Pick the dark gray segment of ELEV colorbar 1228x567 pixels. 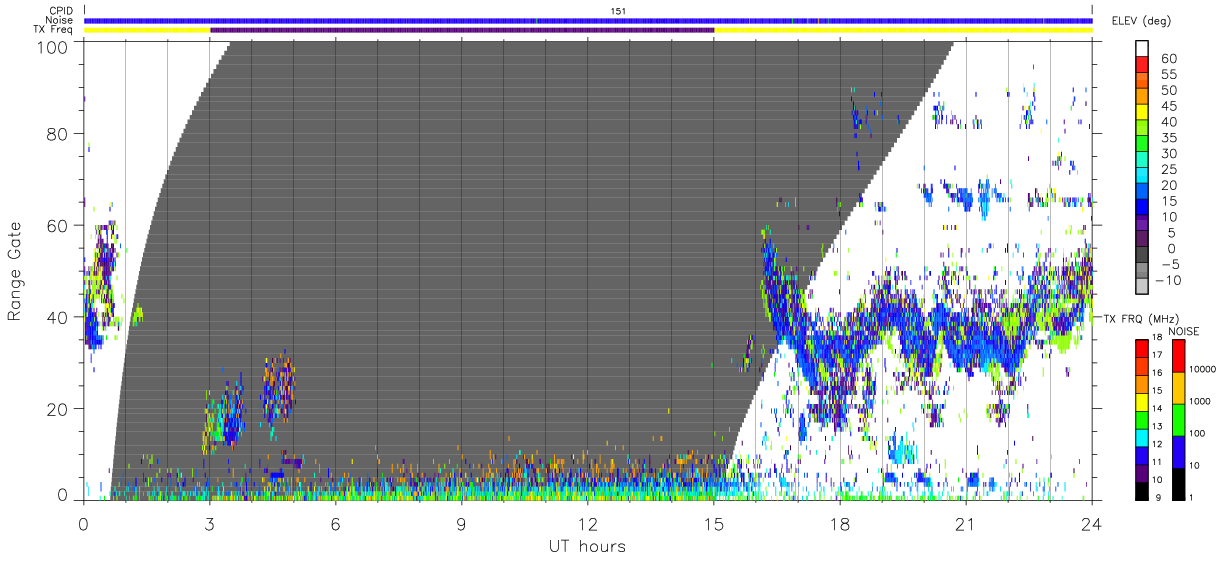click(1142, 256)
